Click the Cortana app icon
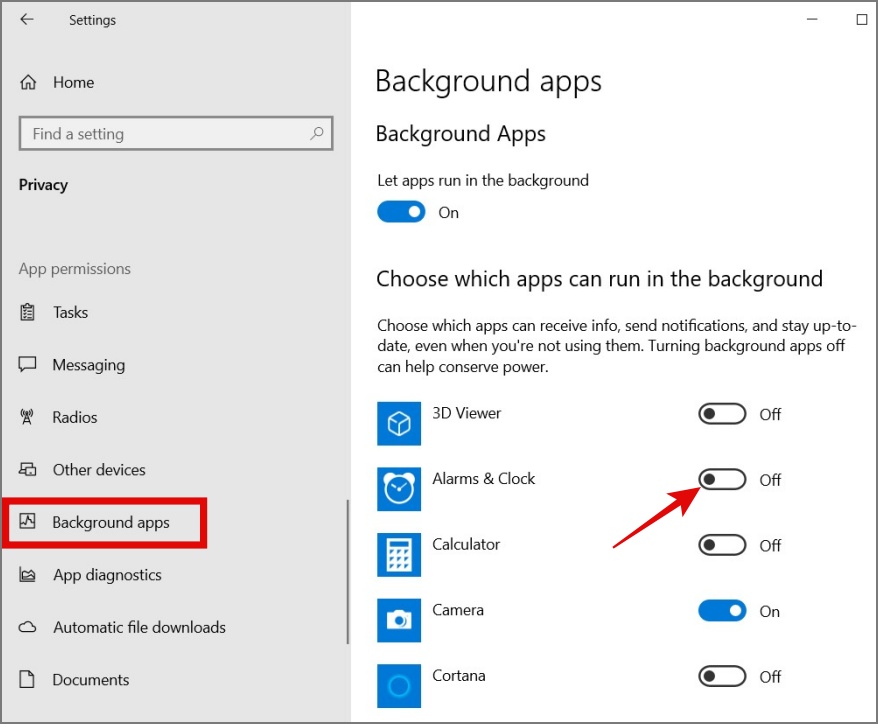The image size is (878, 724). pos(399,685)
